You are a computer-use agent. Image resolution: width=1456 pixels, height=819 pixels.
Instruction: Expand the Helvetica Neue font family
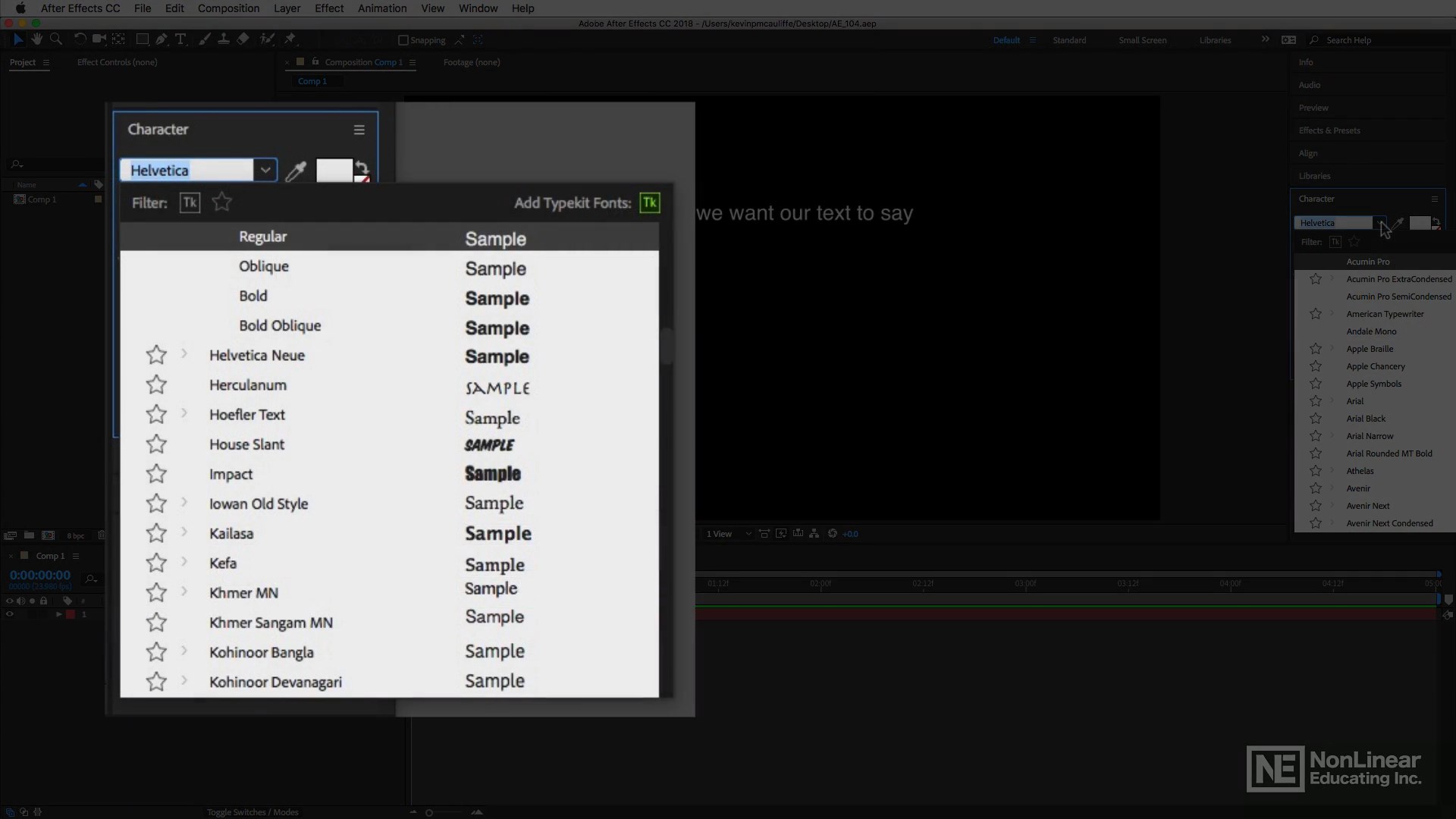[x=184, y=354]
